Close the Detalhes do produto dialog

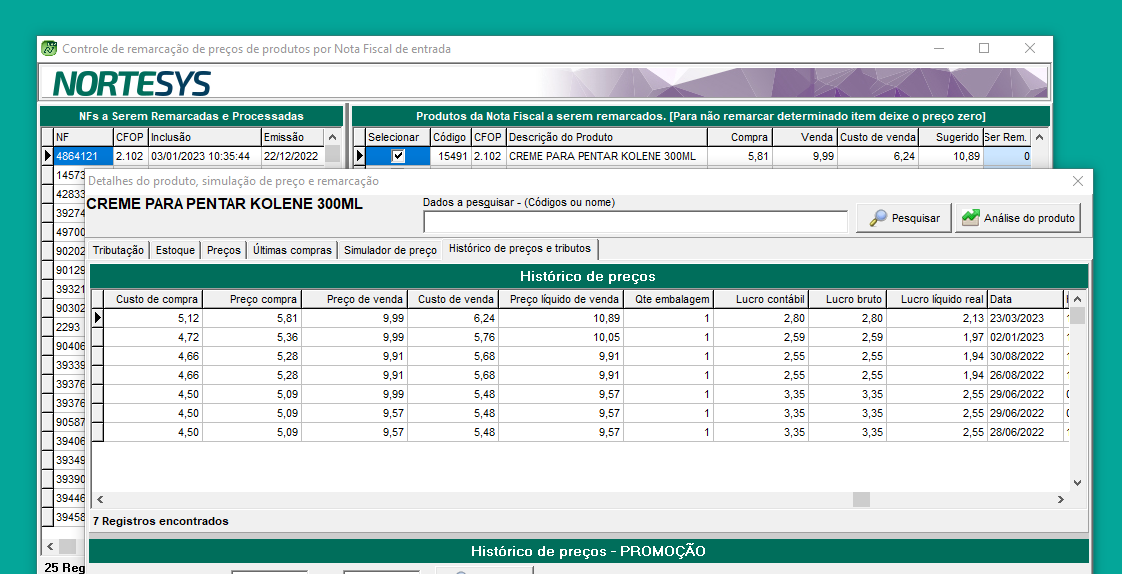click(1077, 181)
